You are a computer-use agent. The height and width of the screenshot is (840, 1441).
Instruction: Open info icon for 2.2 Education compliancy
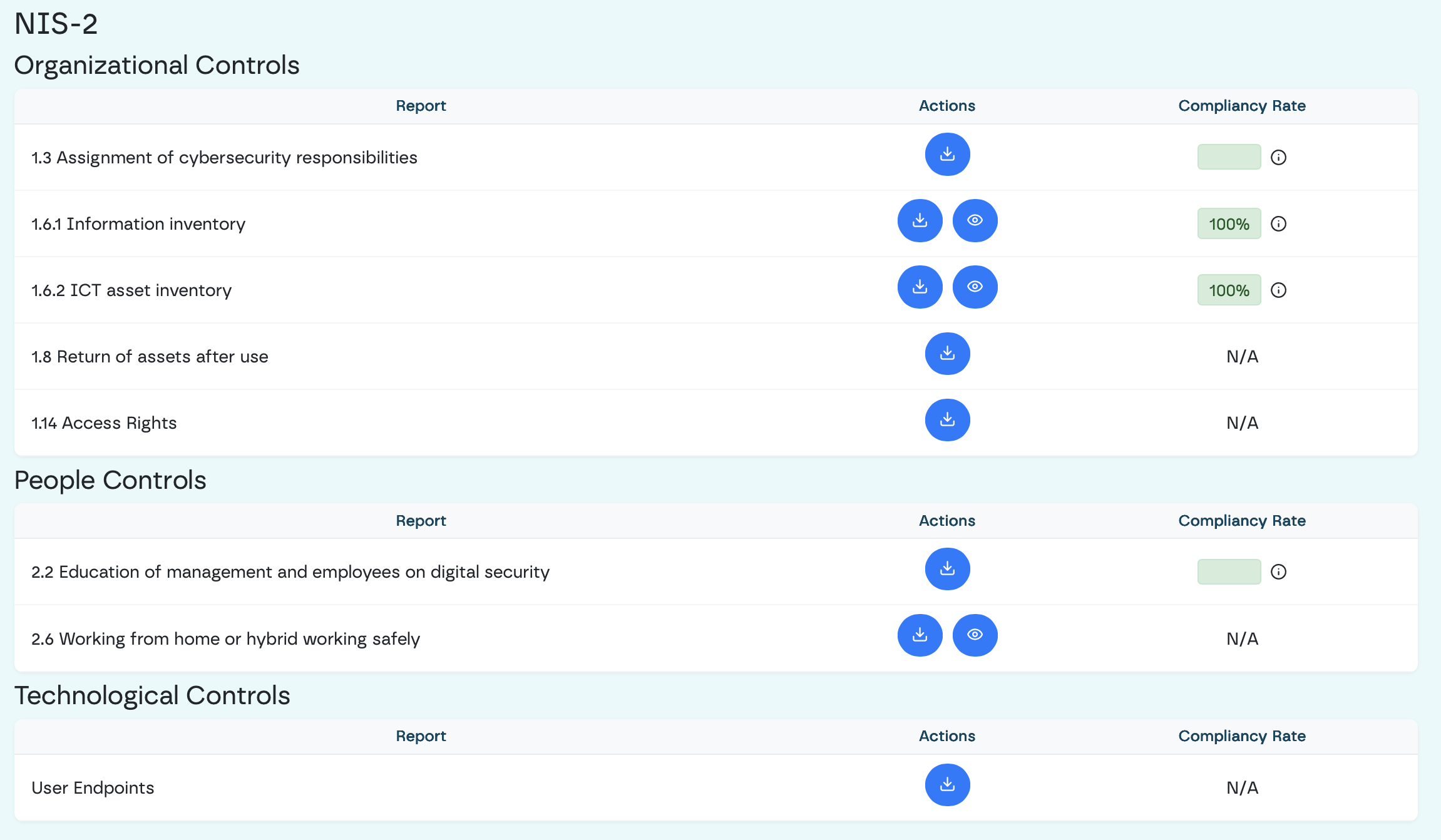[1278, 571]
